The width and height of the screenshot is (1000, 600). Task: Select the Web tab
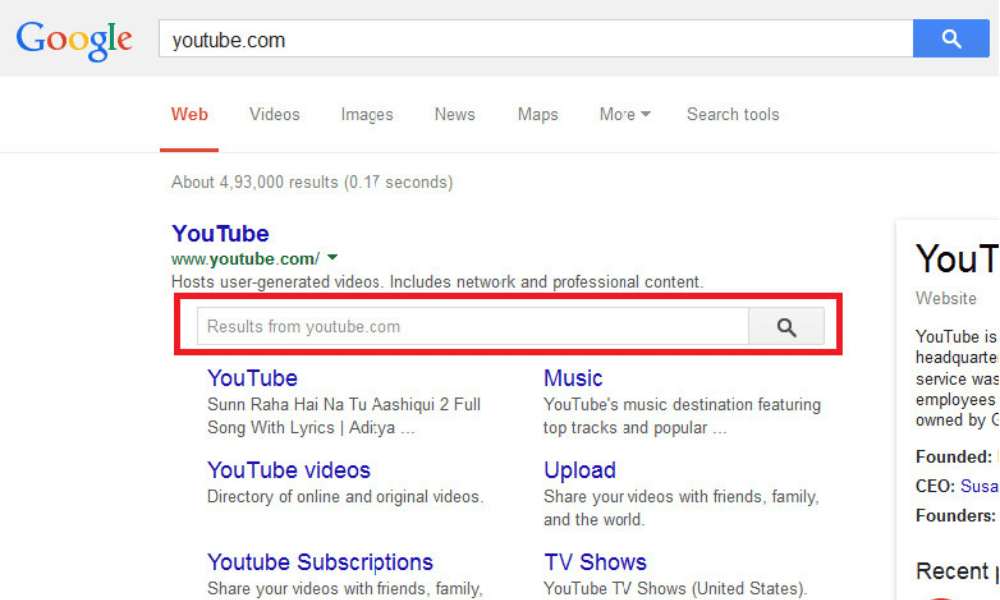[189, 114]
